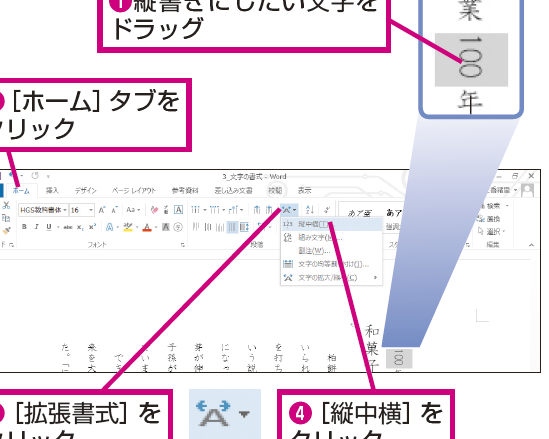Toggle bottom text alignment

pyautogui.click(x=220, y=227)
